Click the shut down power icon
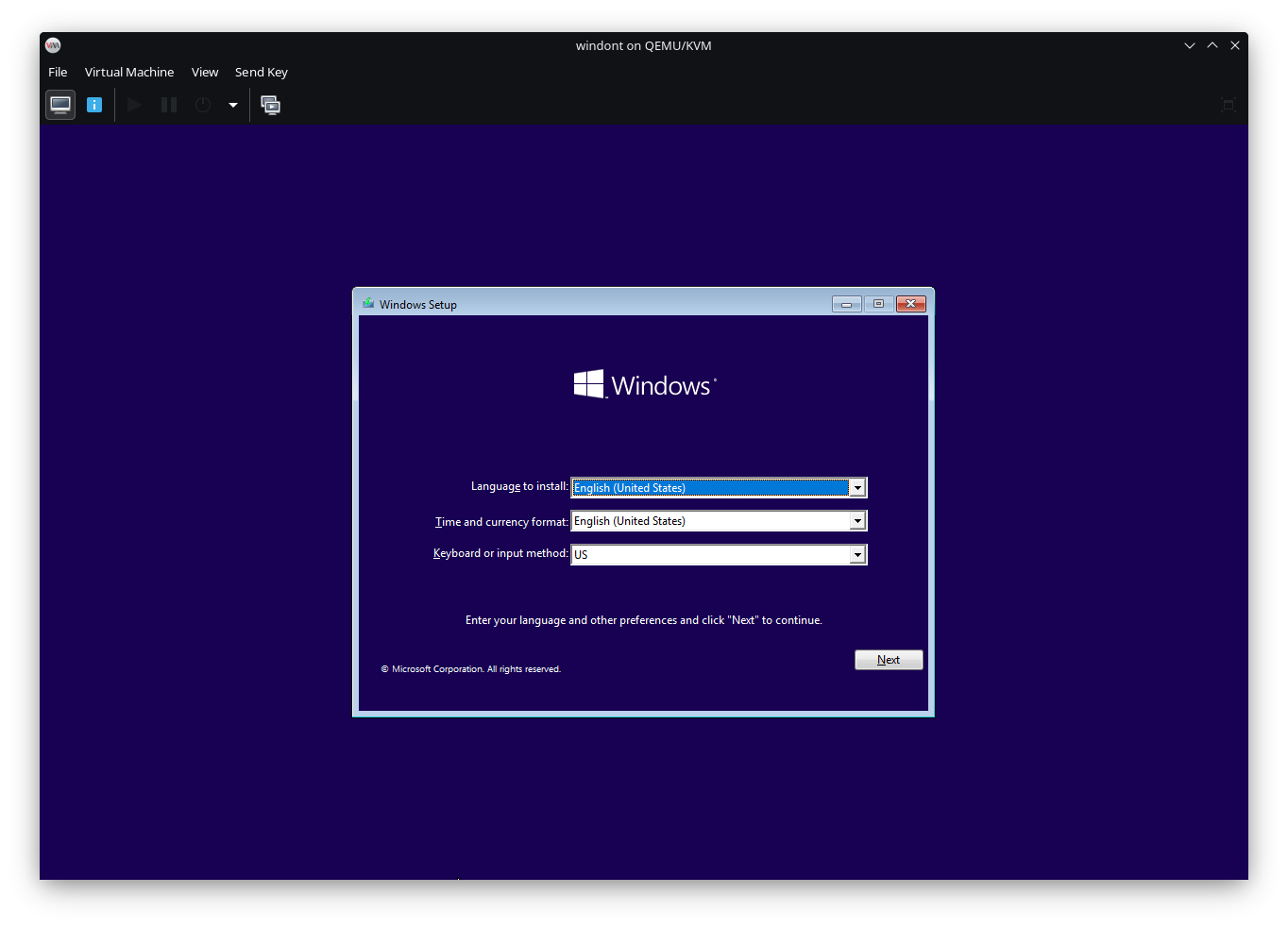Screen dimensions: 1288x927 click(203, 105)
